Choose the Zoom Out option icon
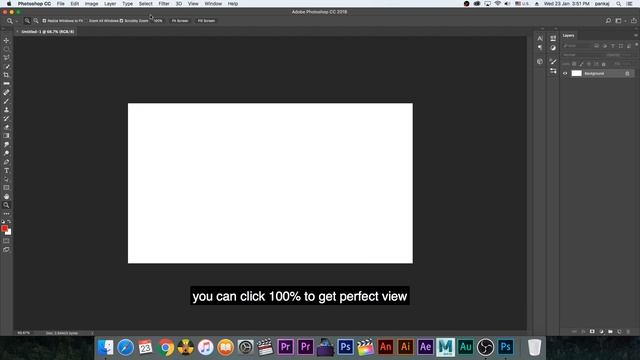This screenshot has width=640, height=360. pyautogui.click(x=36, y=20)
